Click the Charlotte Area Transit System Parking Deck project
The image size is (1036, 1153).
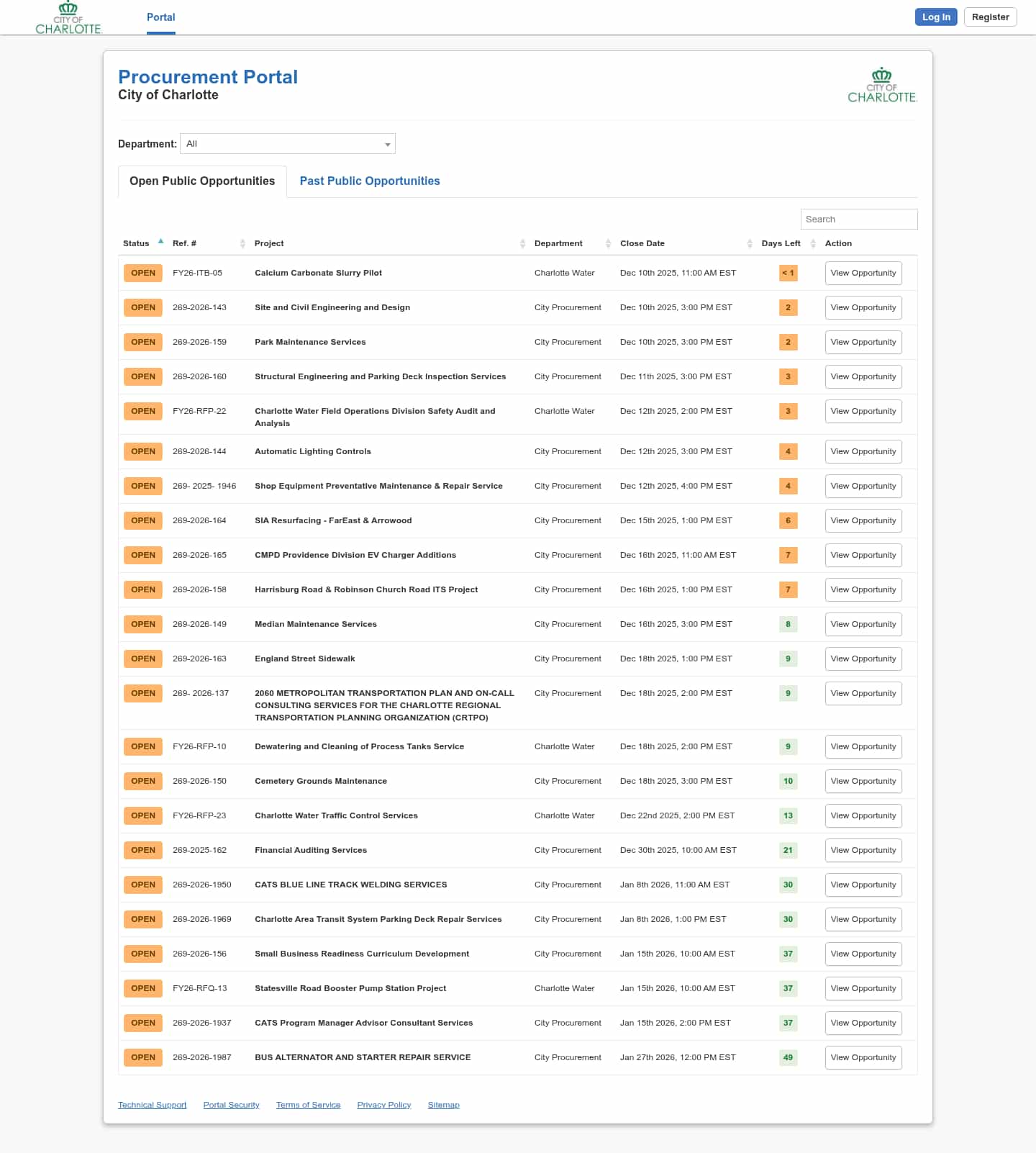378,920
